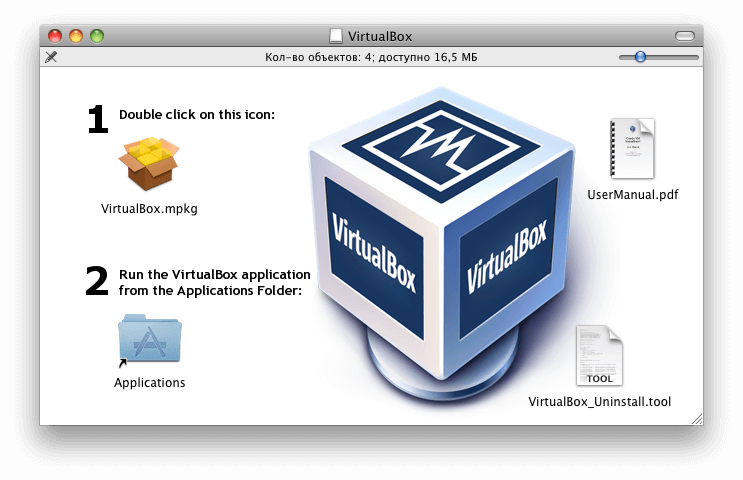Click the VirtualBox.mpkg file name label

point(149,208)
